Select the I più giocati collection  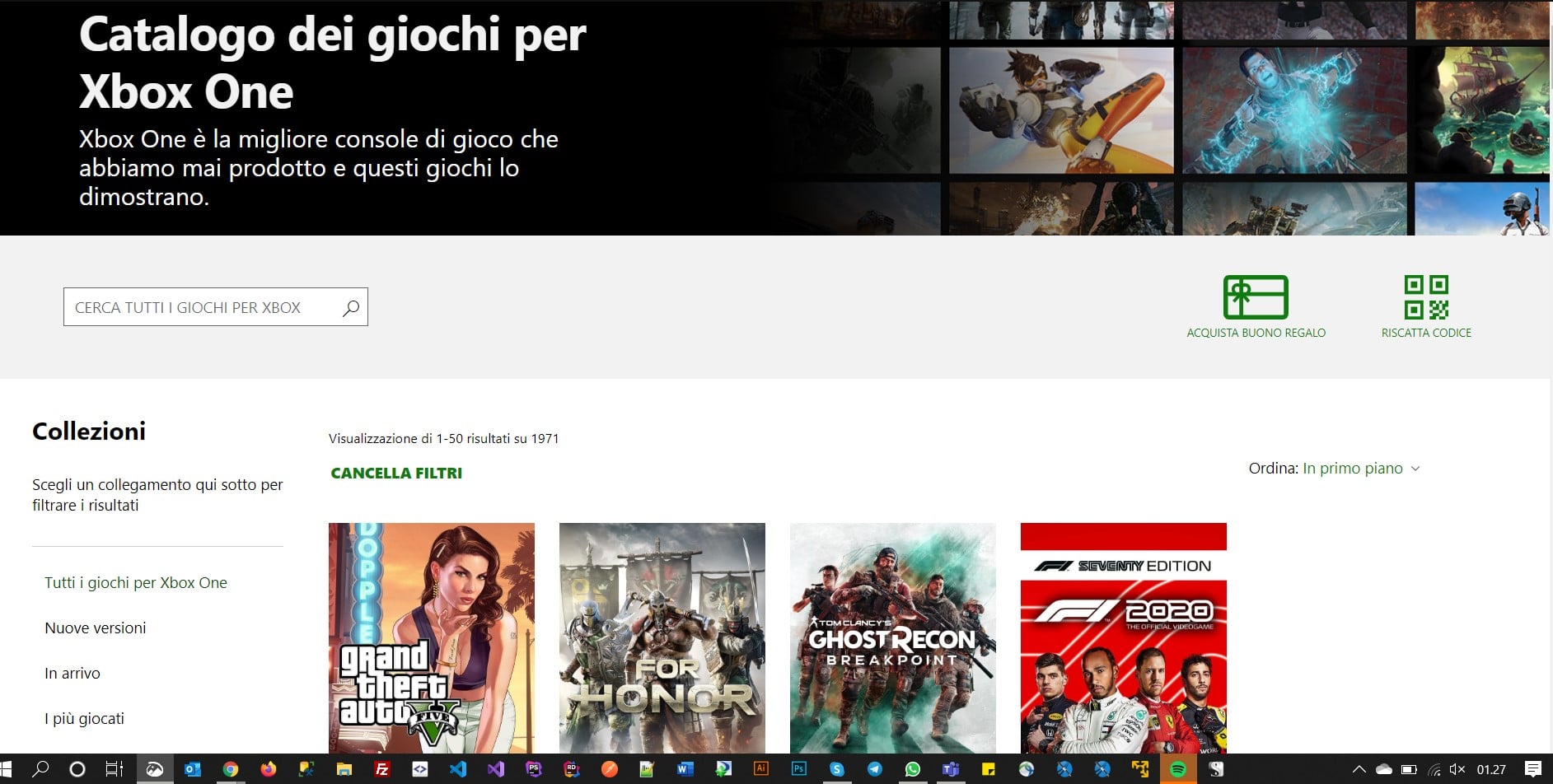click(x=85, y=718)
